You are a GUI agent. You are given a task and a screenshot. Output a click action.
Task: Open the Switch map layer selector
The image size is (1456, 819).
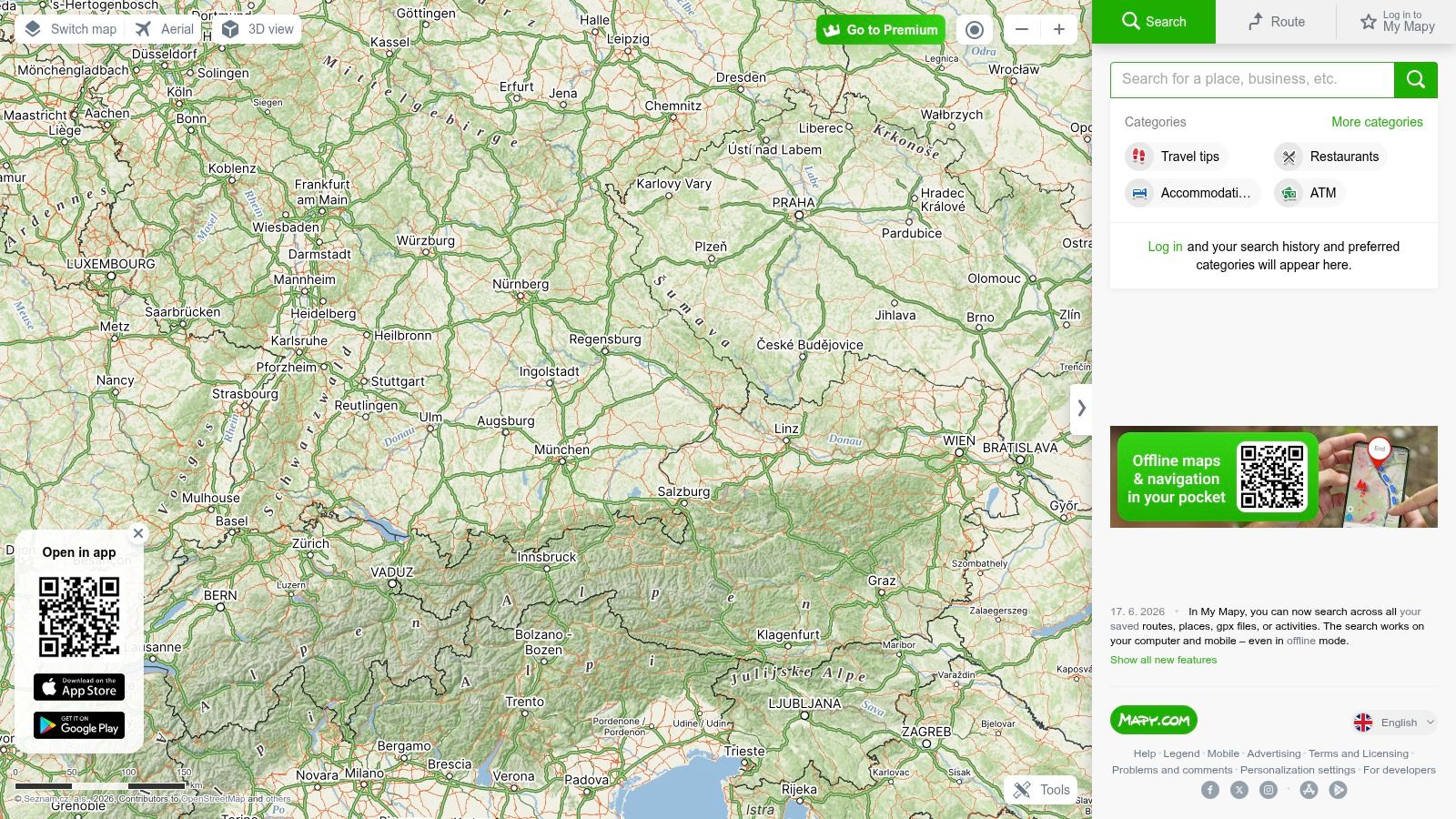pos(70,29)
